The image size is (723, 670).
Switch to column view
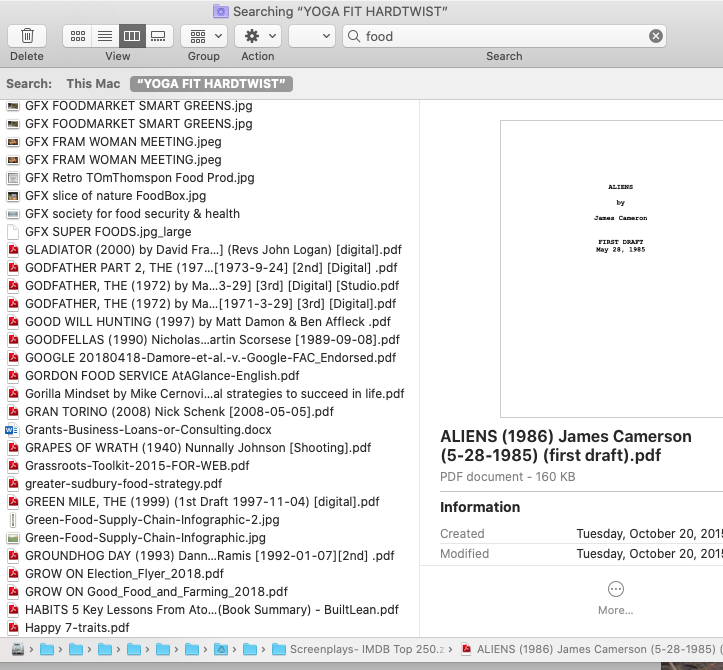[132, 36]
